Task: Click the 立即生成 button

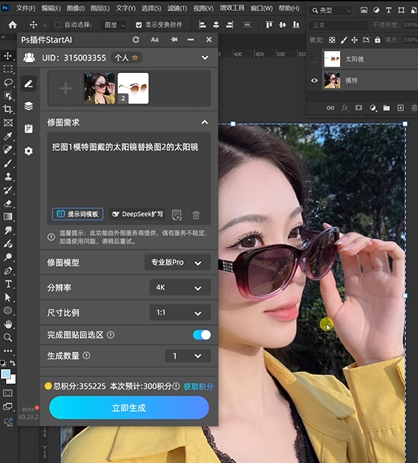Action: click(129, 408)
